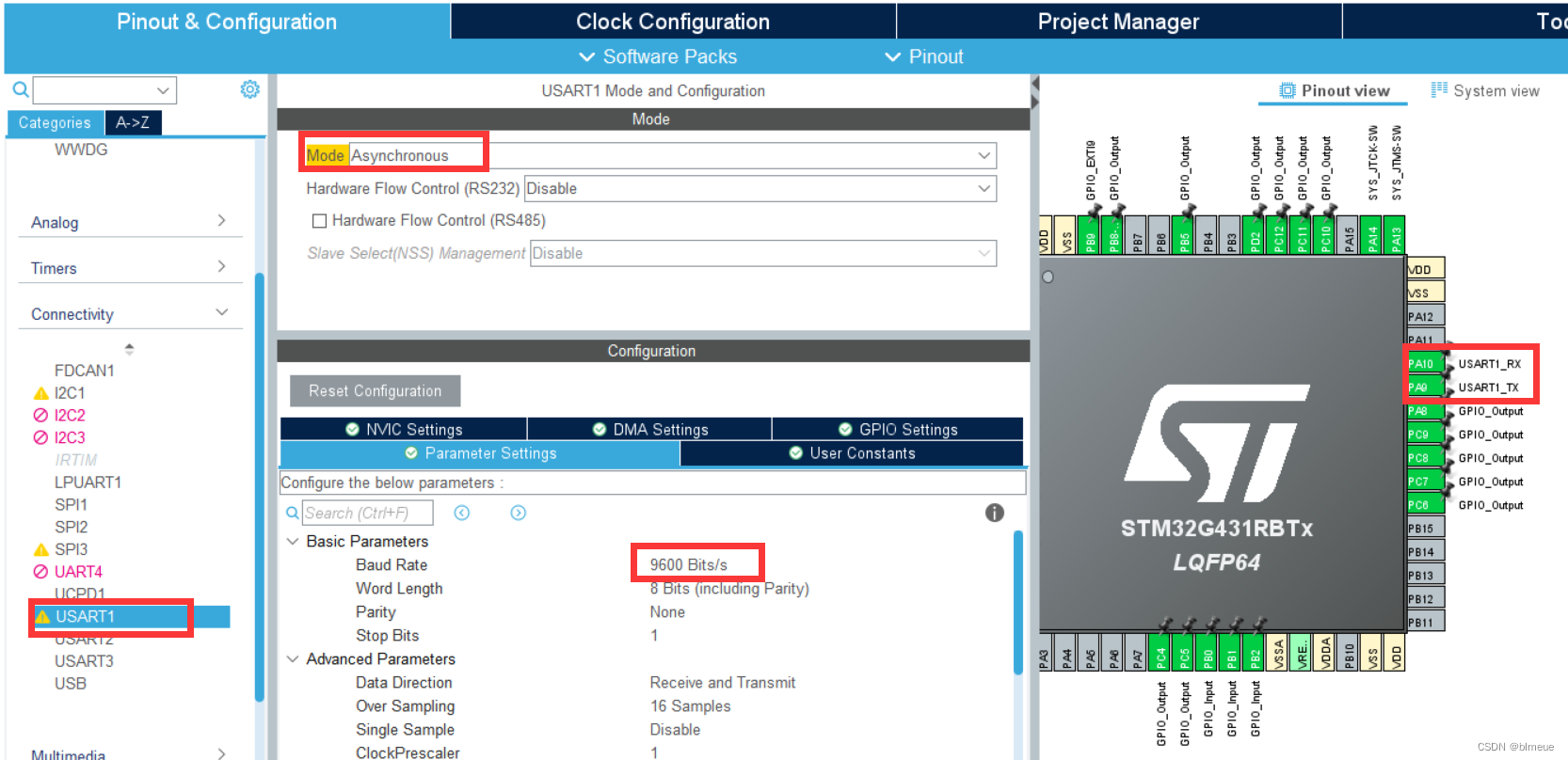The height and width of the screenshot is (760, 1568).
Task: Switch to Pinout & Configuration tab
Action: click(x=227, y=21)
